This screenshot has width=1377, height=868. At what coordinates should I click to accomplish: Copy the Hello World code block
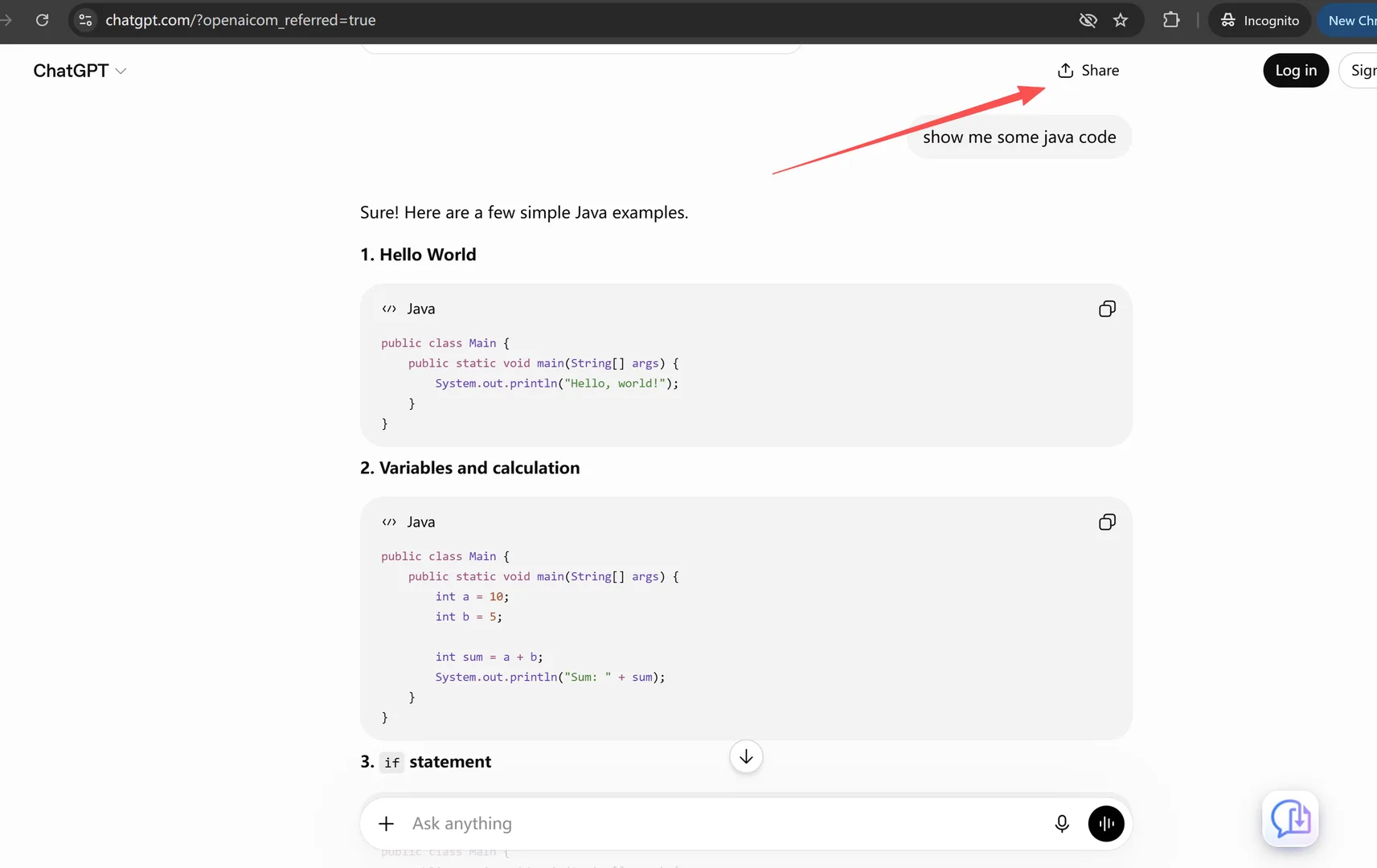(1107, 309)
